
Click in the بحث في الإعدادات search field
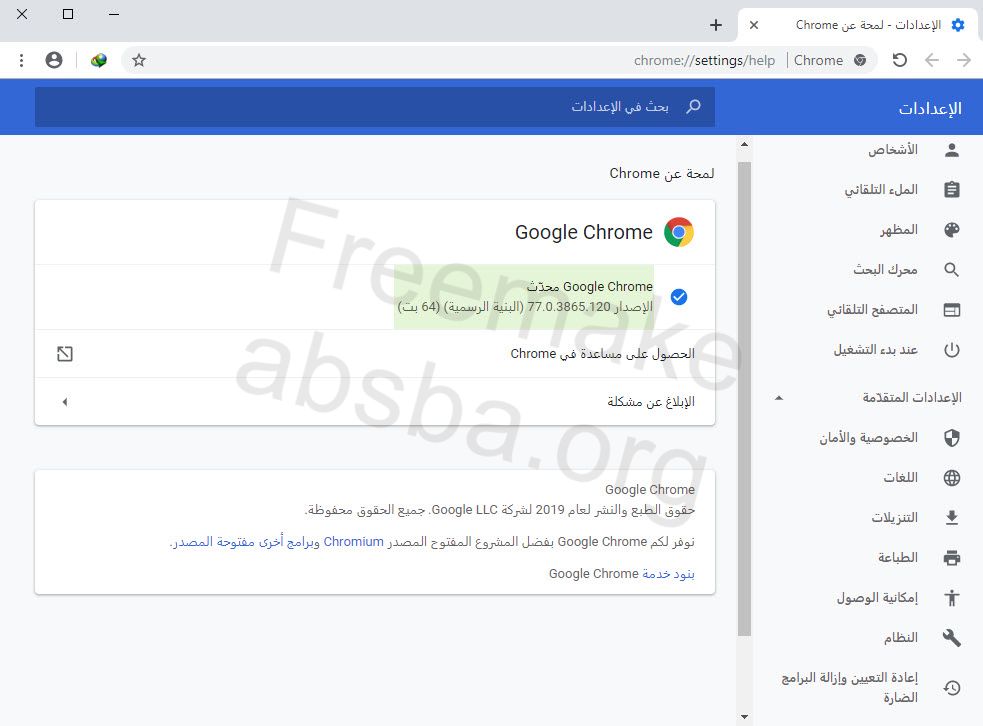(x=375, y=107)
